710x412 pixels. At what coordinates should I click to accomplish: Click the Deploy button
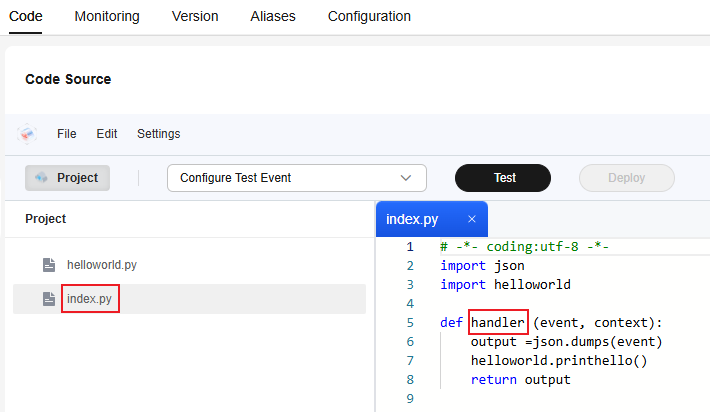click(627, 178)
